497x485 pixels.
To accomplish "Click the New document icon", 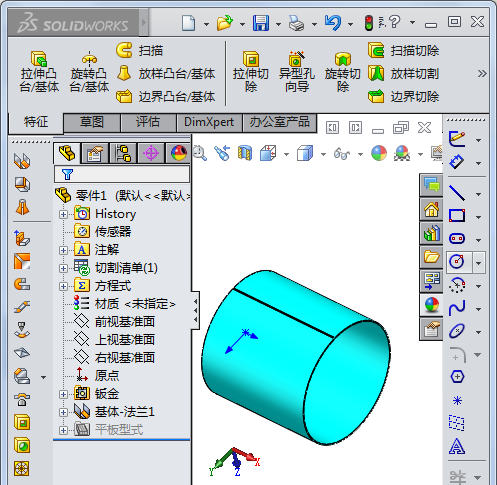I will (x=189, y=23).
